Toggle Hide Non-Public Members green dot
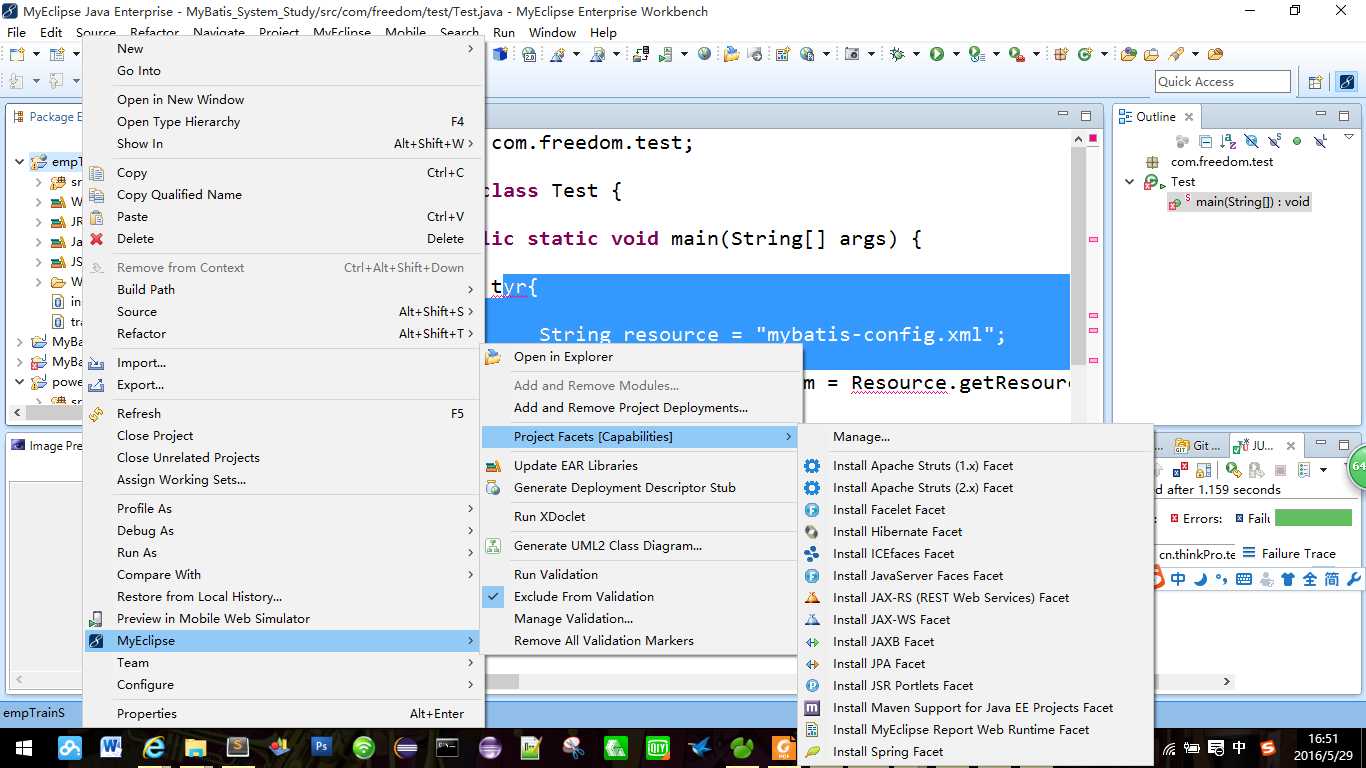The image size is (1366, 768). [1297, 141]
